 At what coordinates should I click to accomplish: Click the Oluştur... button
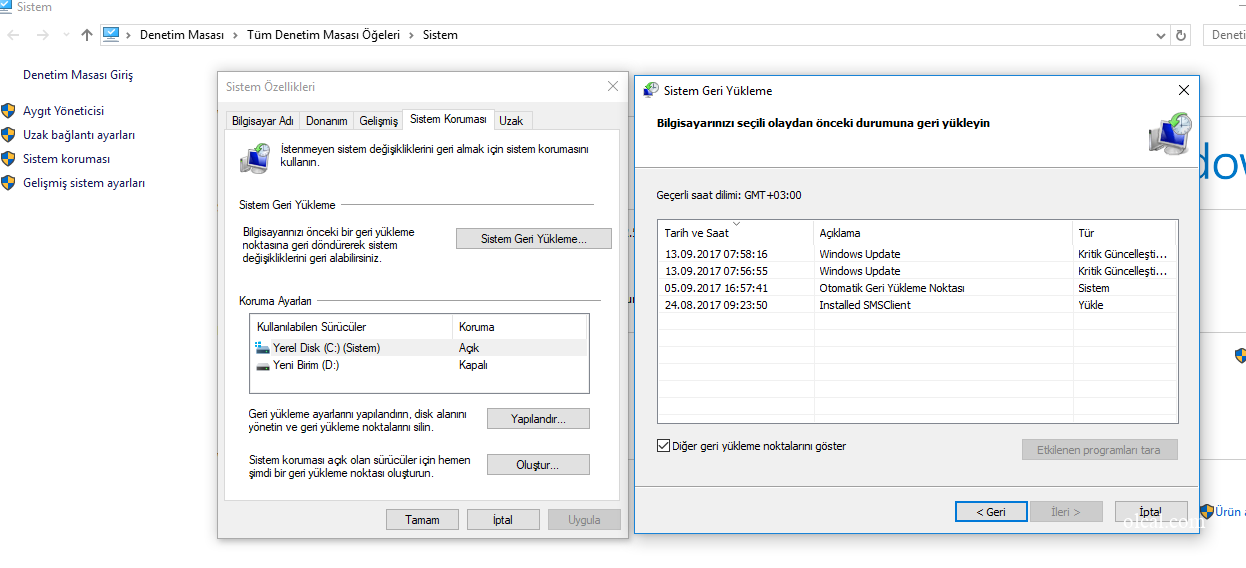point(538,465)
